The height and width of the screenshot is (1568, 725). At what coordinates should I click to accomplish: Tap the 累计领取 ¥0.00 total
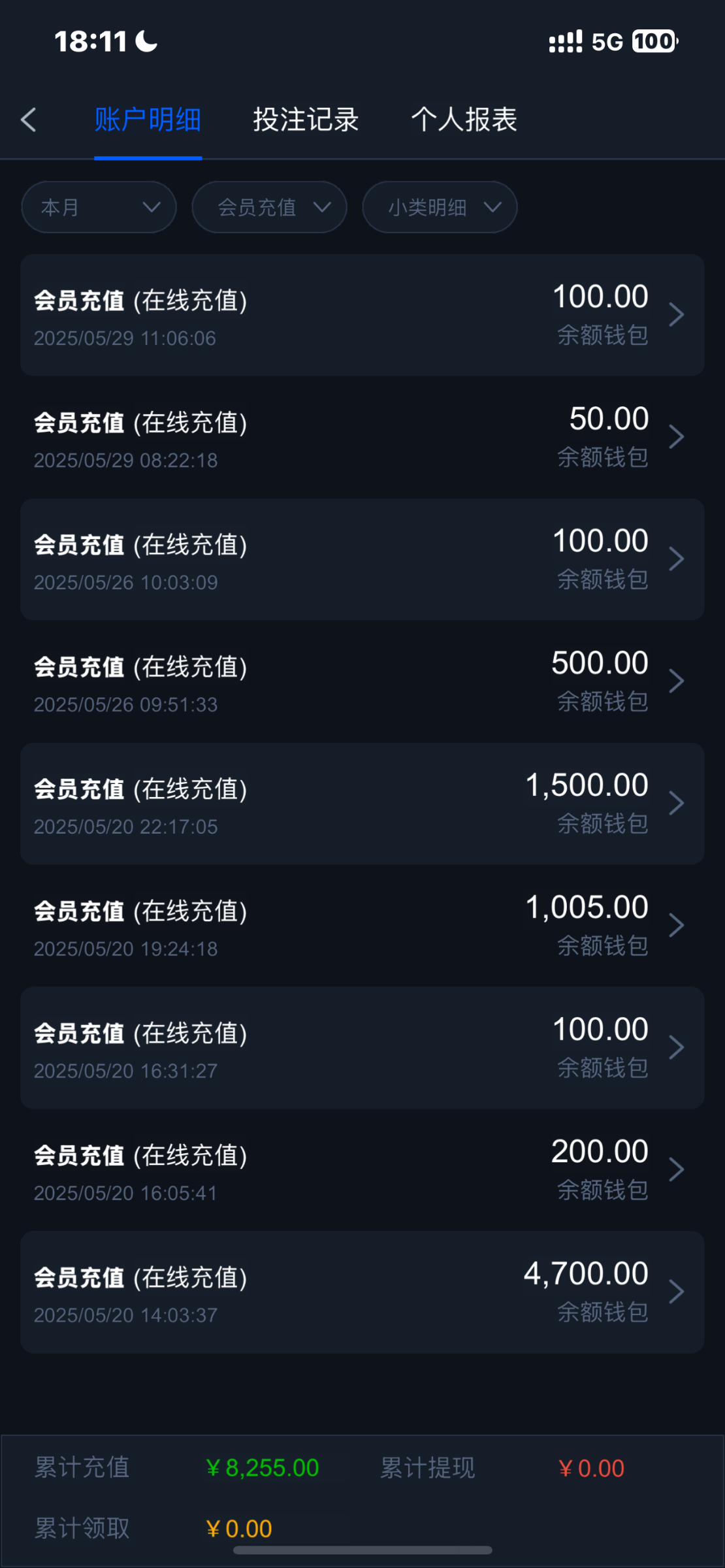click(x=239, y=1529)
